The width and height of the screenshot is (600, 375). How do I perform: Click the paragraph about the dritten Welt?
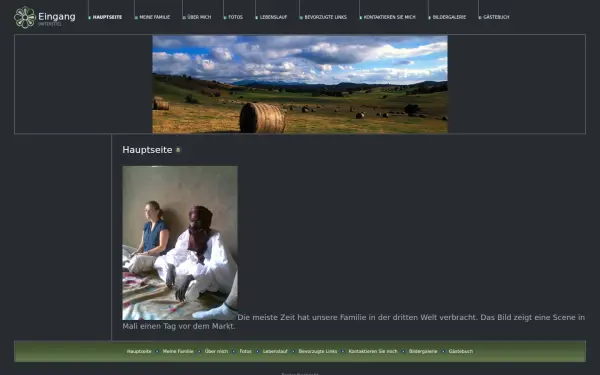pyautogui.click(x=354, y=322)
